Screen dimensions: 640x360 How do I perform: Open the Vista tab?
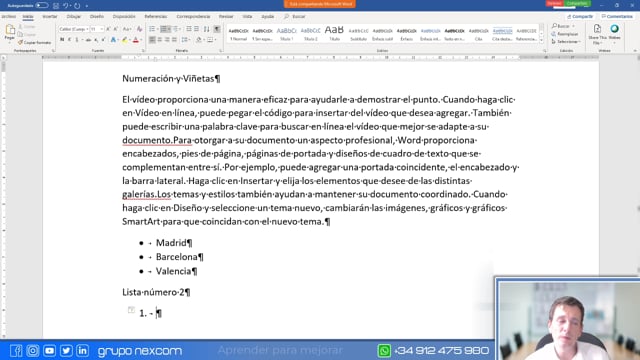pyautogui.click(x=247, y=16)
